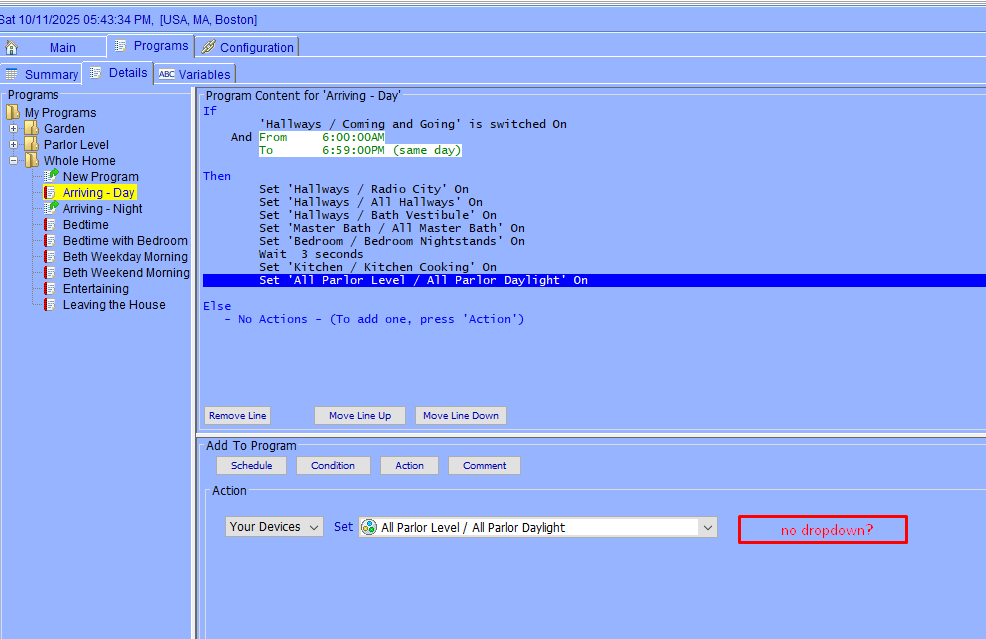Screen dimensions: 986x639
Task: Click the Bedtime program icon
Action: 50,225
